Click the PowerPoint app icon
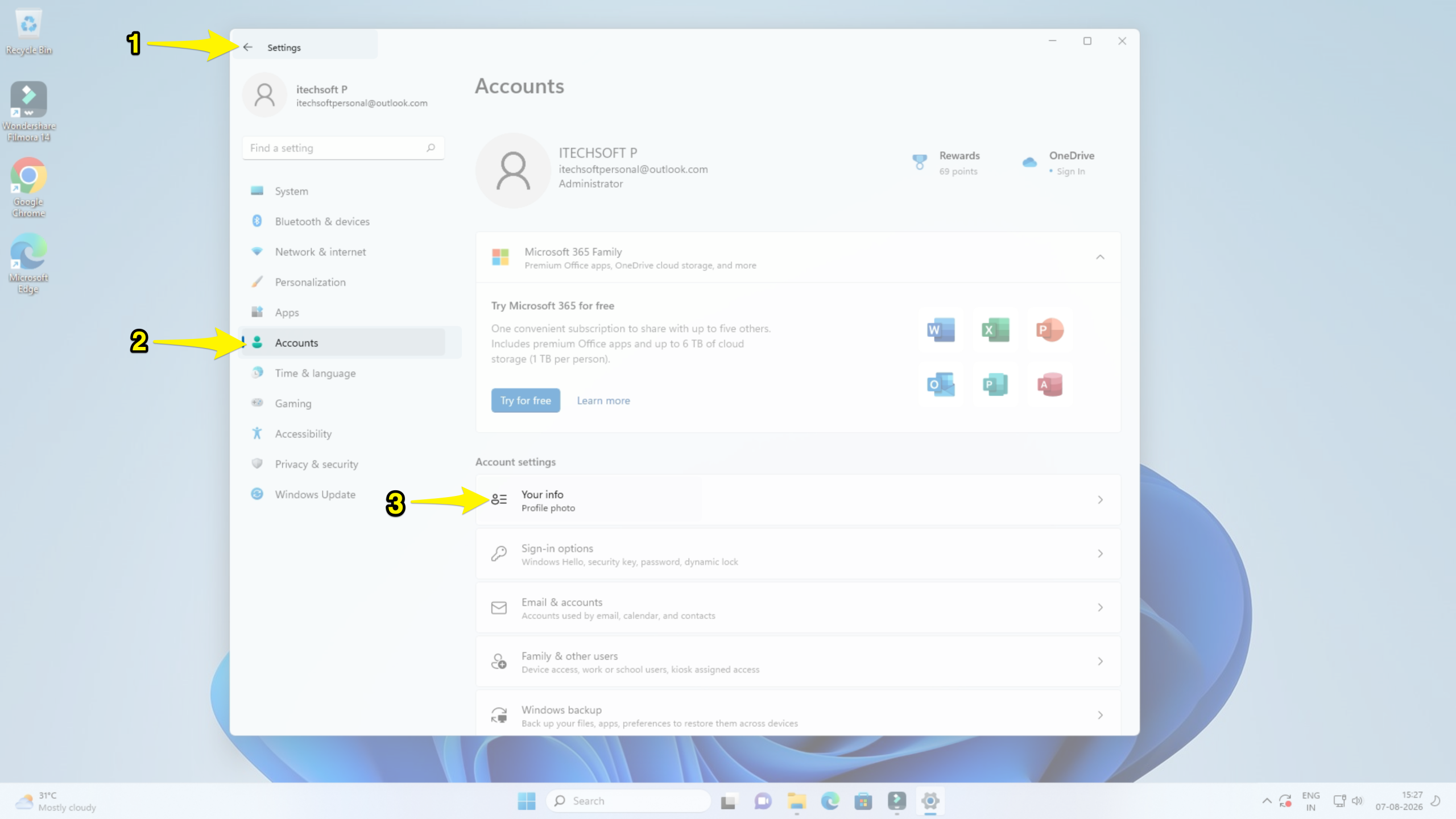 (1050, 330)
